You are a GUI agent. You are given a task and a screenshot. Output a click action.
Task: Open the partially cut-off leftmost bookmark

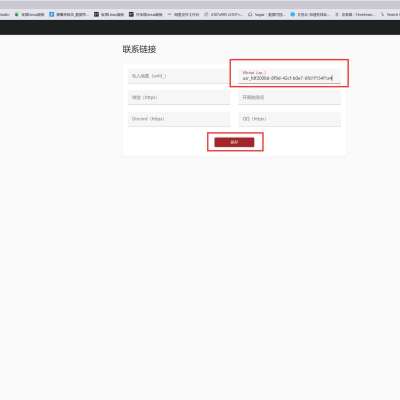coord(5,14)
